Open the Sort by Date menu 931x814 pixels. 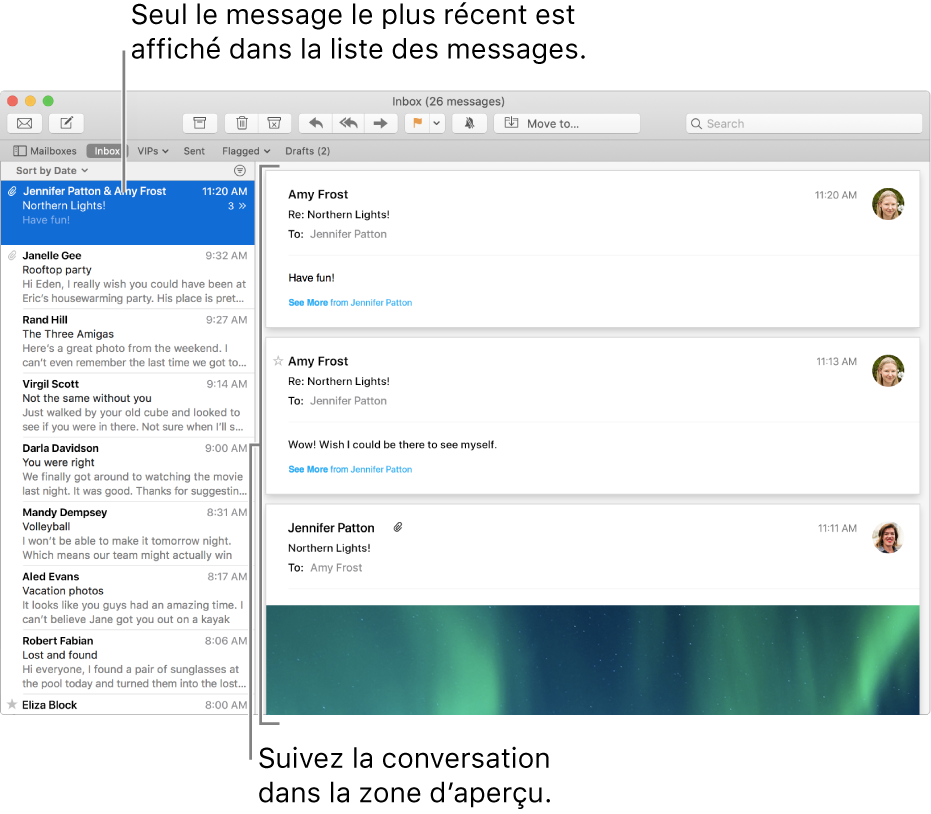52,170
